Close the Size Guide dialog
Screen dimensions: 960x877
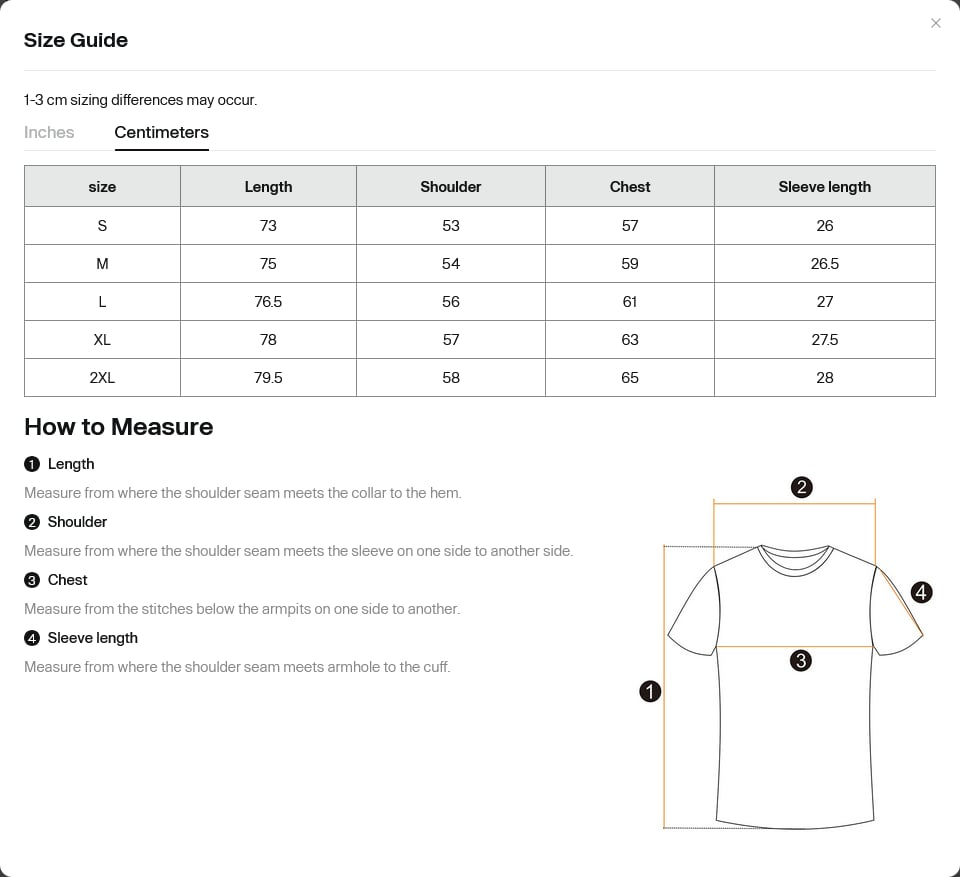coord(935,23)
